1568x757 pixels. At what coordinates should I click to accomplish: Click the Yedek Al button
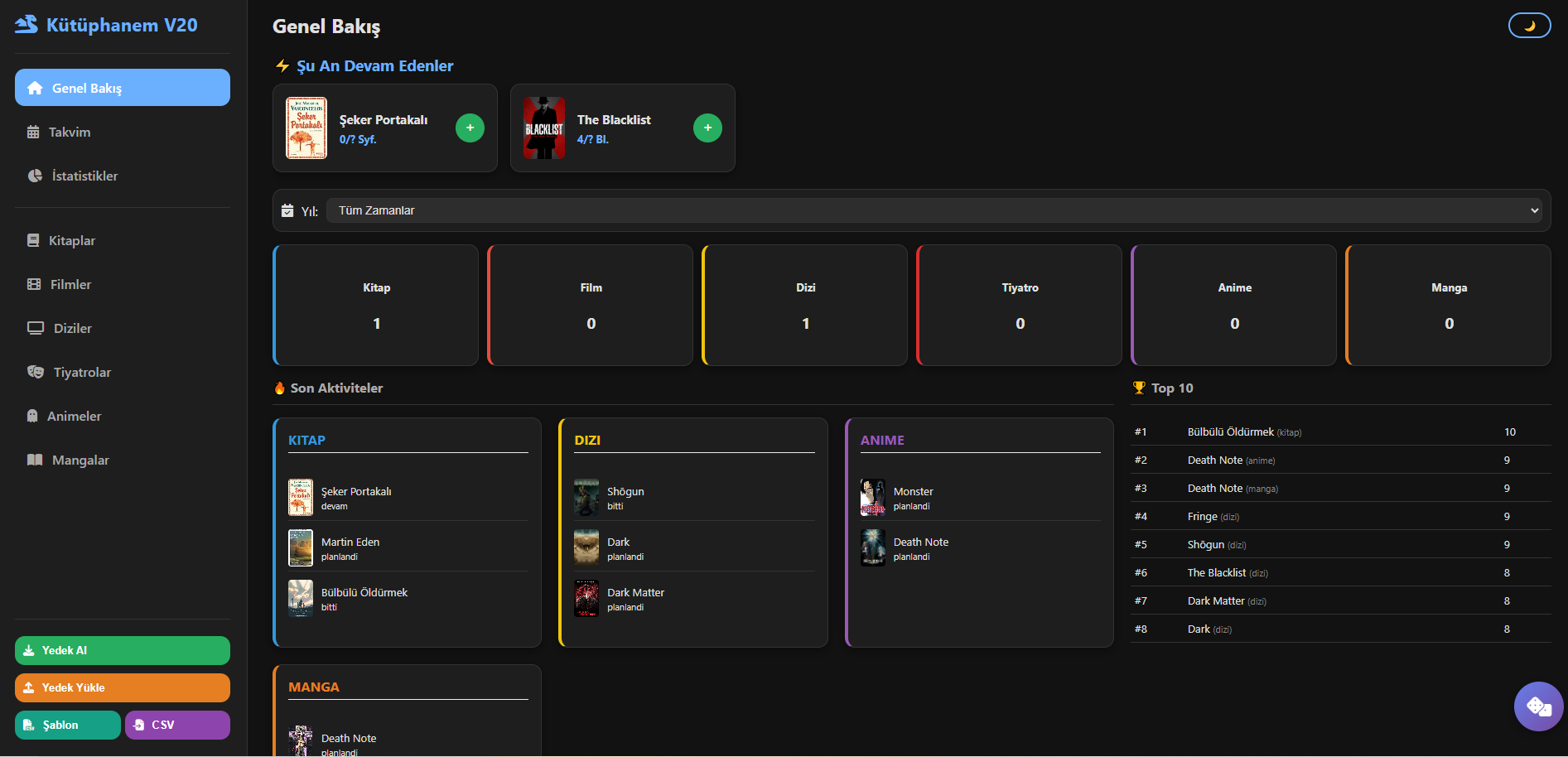[x=123, y=650]
